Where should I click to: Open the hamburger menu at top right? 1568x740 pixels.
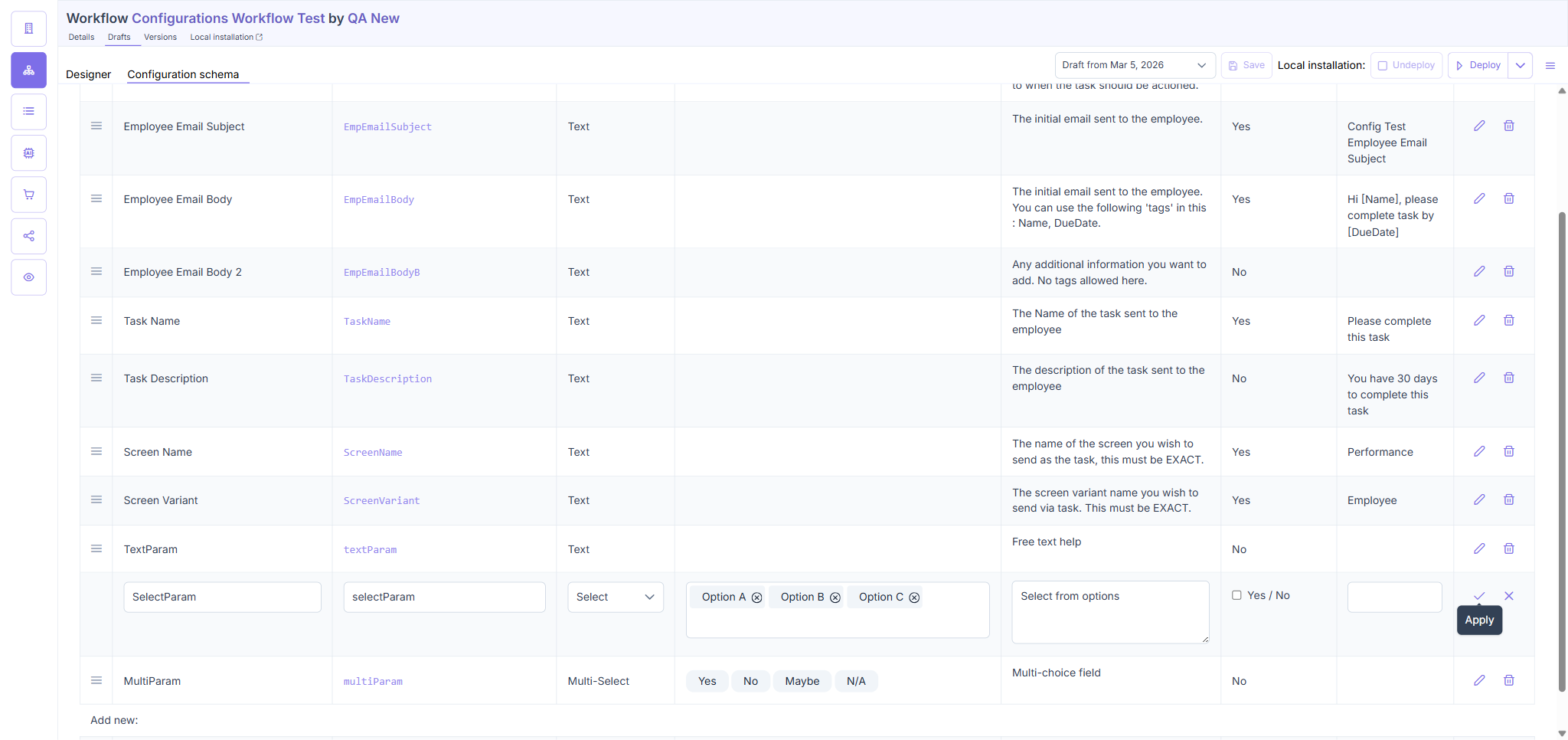pyautogui.click(x=1550, y=66)
